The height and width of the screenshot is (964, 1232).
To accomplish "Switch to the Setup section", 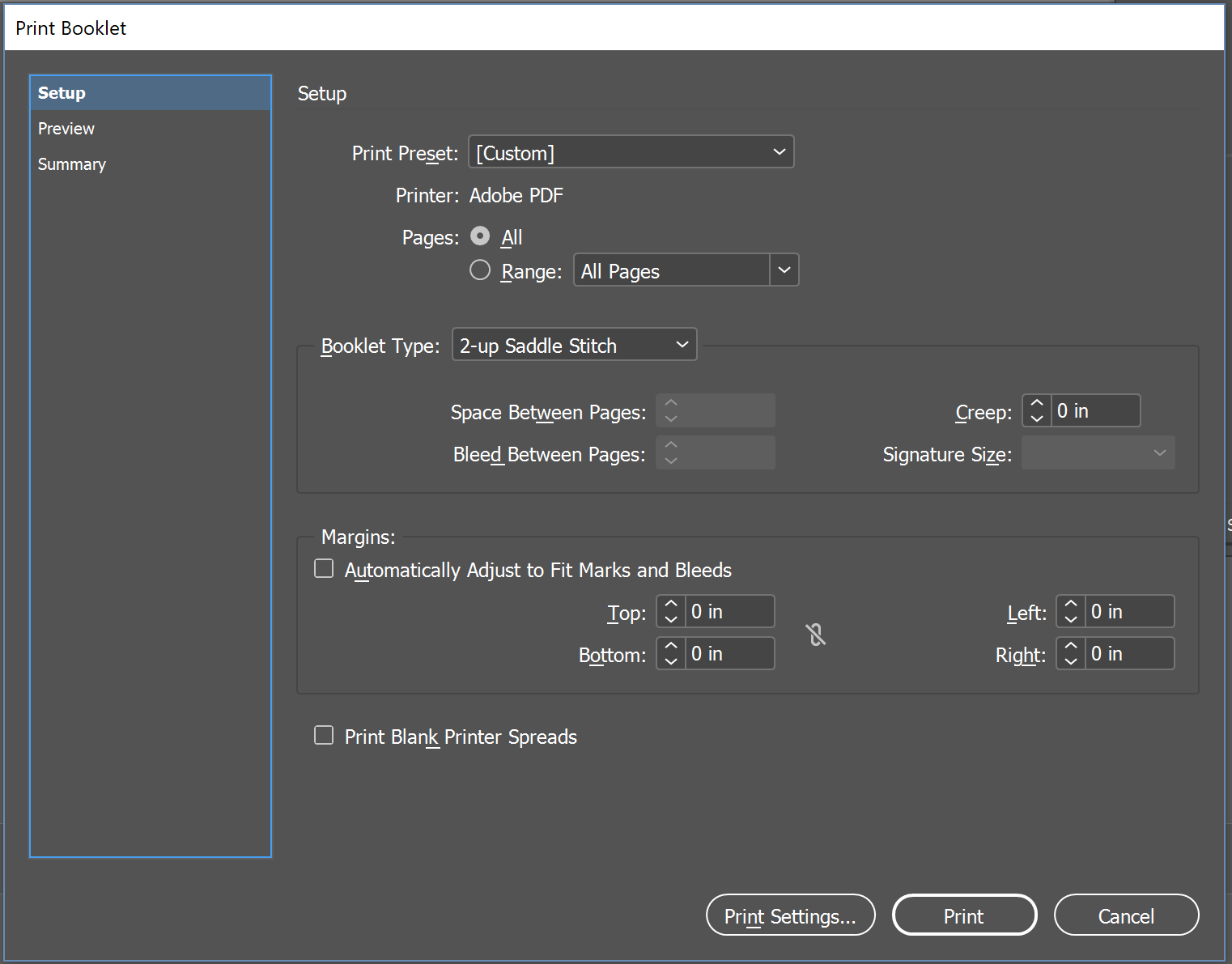I will point(151,93).
